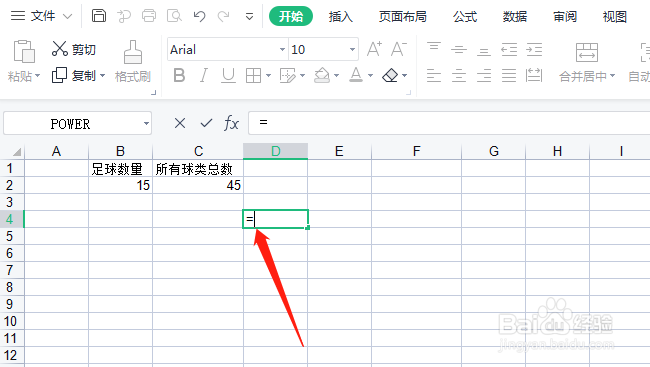
Task: Switch to the 插入 tab
Action: coord(341,17)
